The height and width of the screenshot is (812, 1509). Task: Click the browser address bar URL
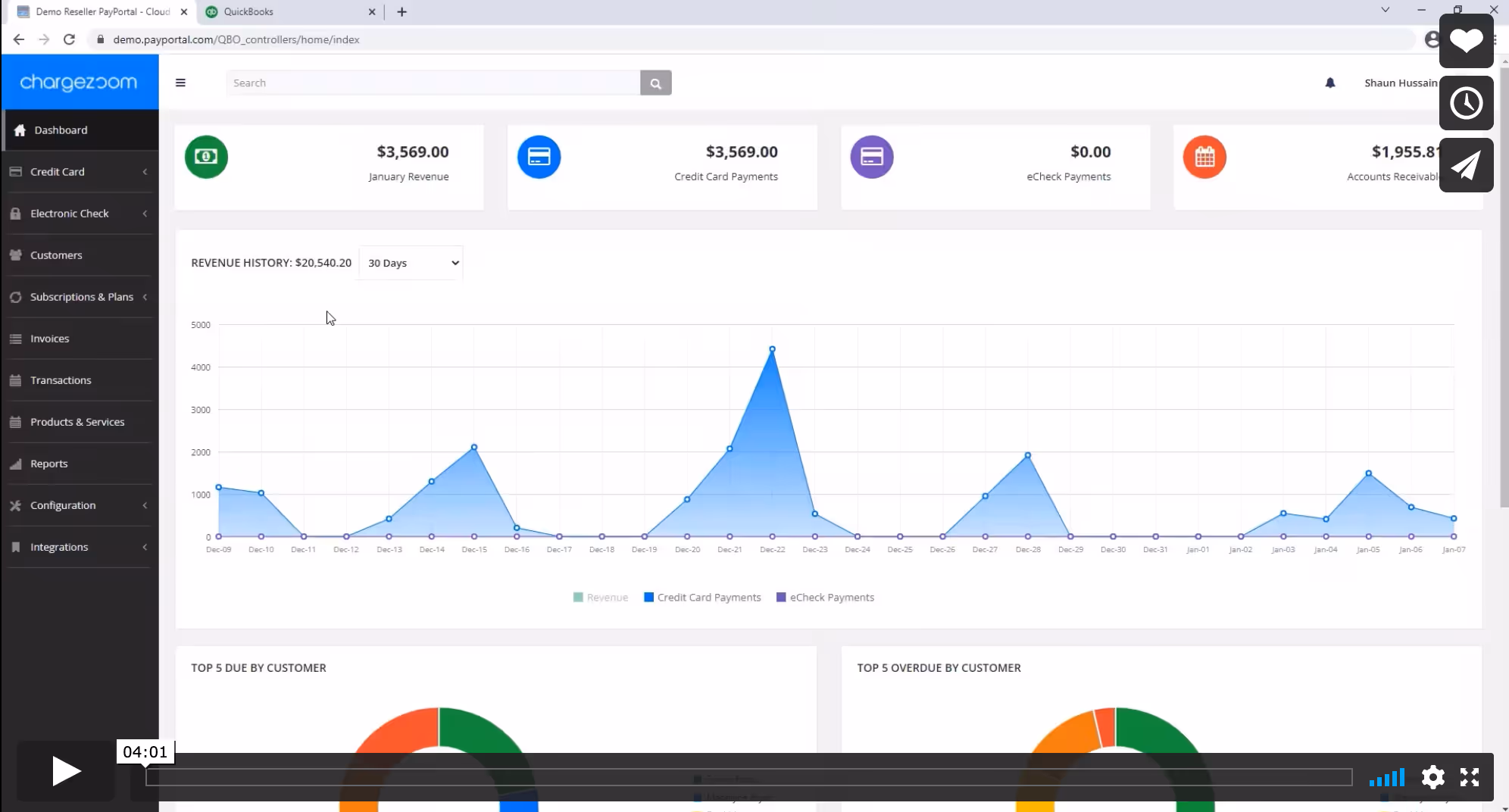[236, 39]
